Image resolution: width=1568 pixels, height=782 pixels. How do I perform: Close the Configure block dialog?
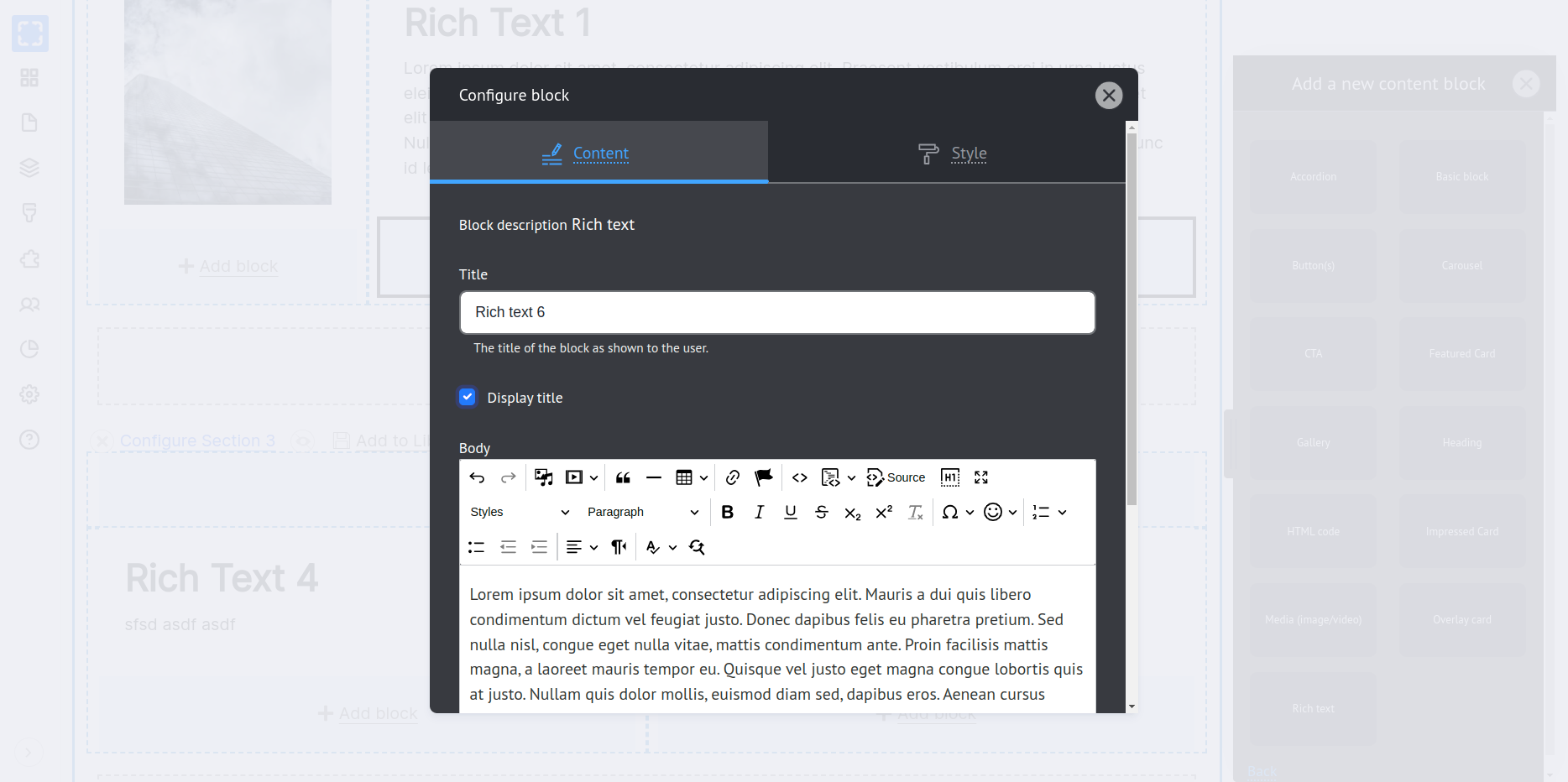click(1109, 96)
